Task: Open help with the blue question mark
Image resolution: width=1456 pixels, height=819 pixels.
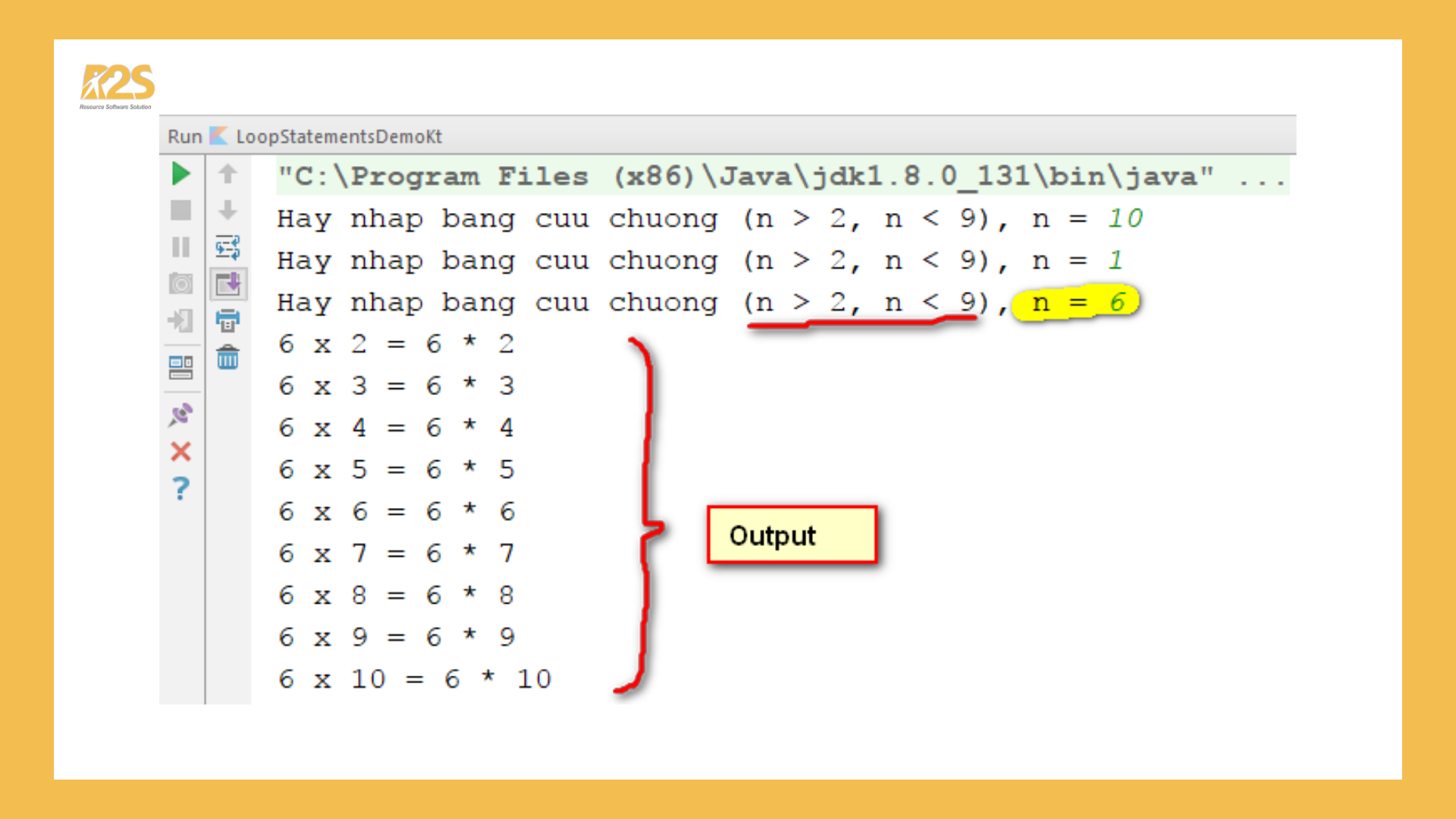Action: [x=180, y=488]
